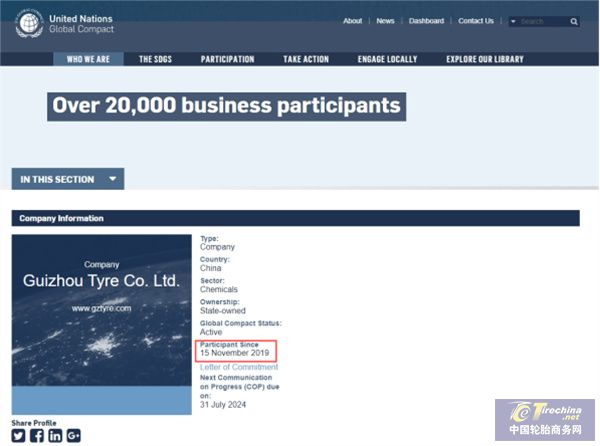
Task: Select the 'China' country value
Action: point(210,268)
